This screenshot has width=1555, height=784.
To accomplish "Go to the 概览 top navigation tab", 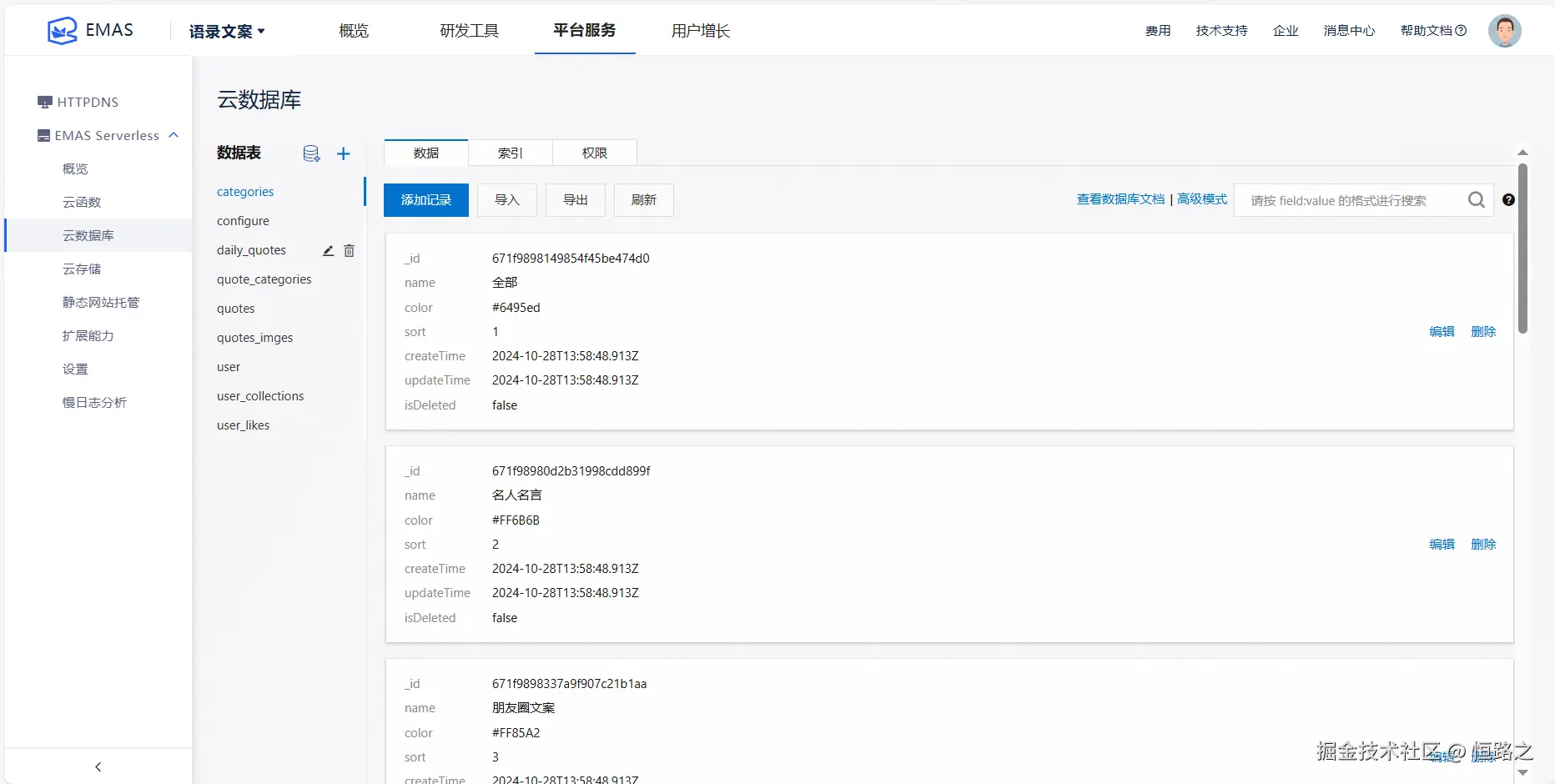I will pos(354,31).
